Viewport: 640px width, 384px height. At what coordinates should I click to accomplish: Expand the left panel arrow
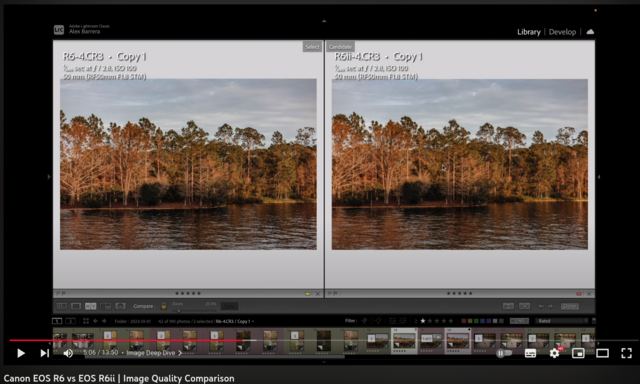click(x=49, y=177)
